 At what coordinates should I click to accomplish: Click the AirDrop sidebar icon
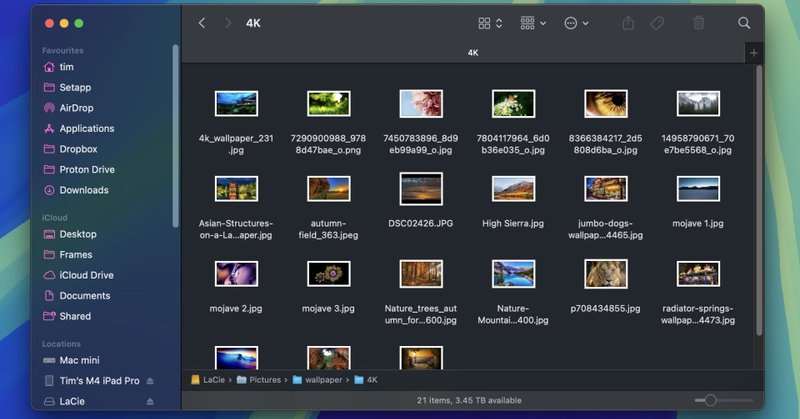click(49, 108)
